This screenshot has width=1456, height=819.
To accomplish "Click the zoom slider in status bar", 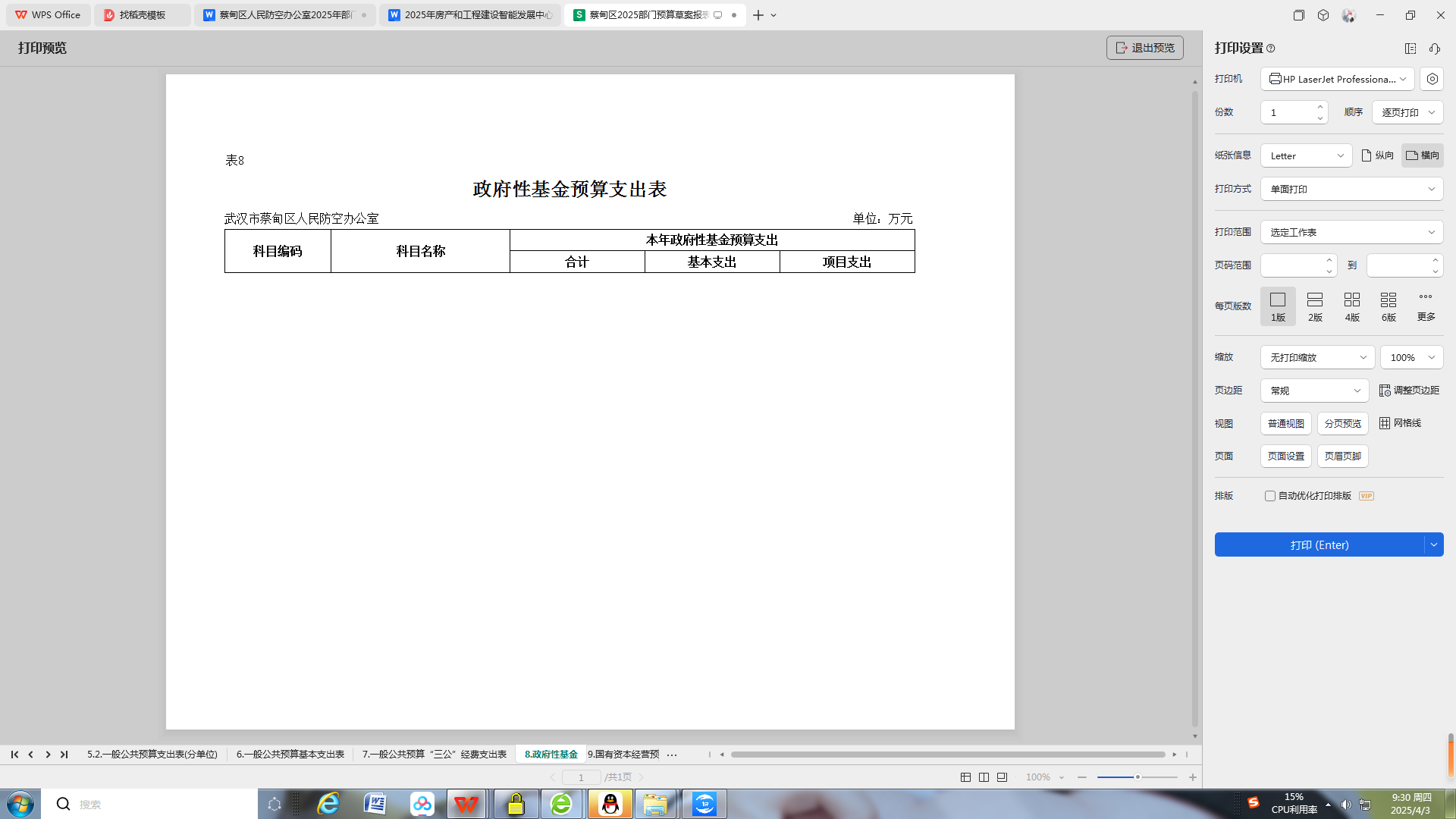I will coord(1137,777).
